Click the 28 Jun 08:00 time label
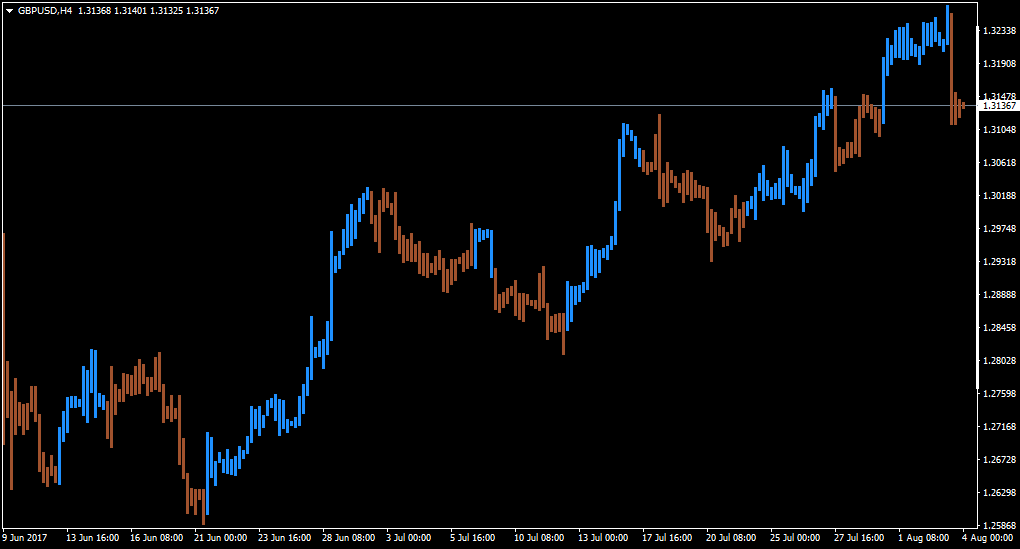The image size is (1020, 549). coord(349,538)
